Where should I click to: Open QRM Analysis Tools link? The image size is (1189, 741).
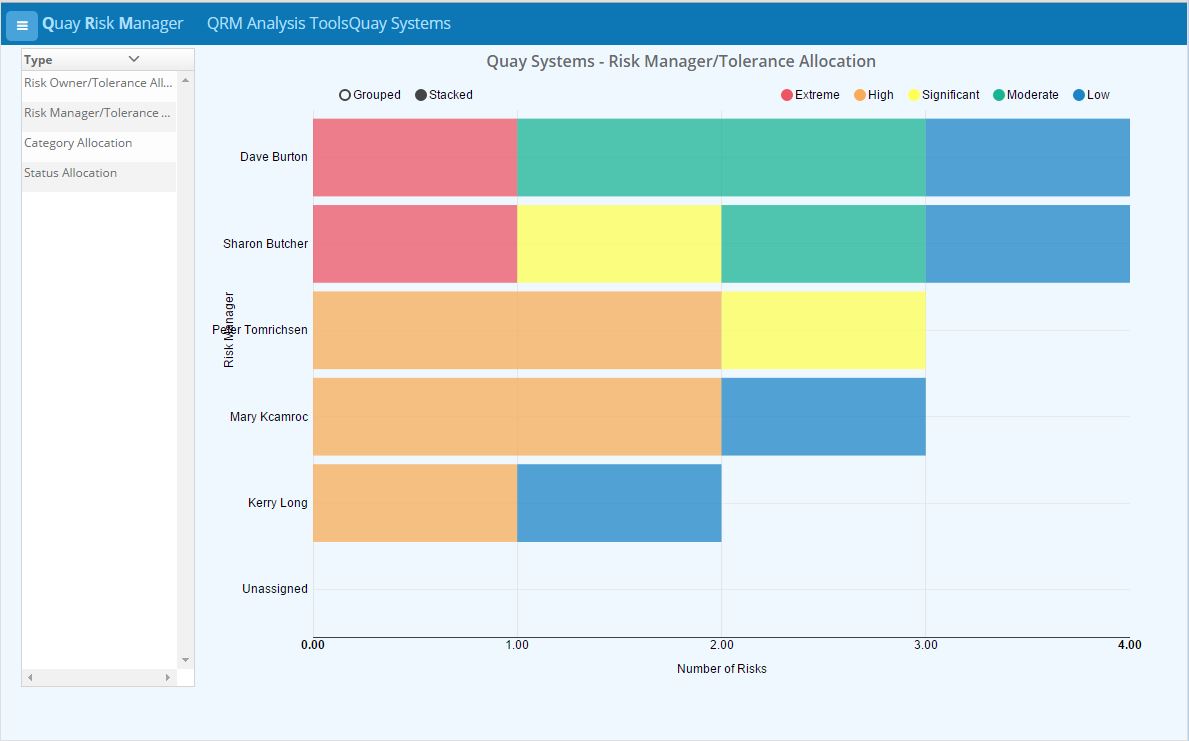coord(278,24)
